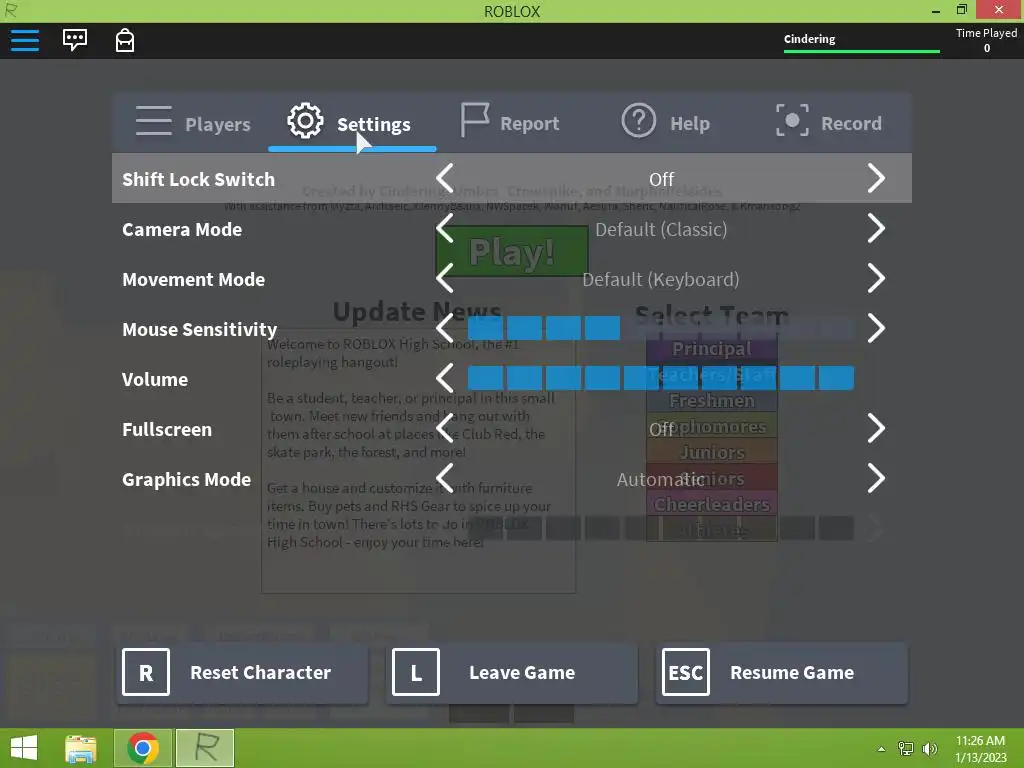The image size is (1024, 768).
Task: Set Volume slider to its last block
Action: 836,378
